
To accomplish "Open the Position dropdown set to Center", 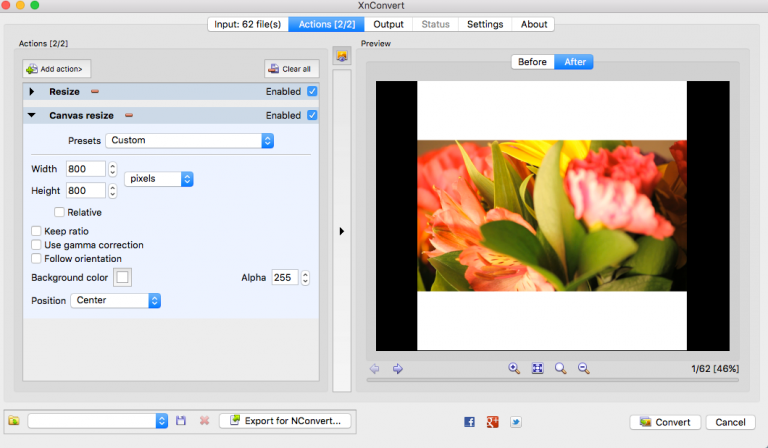I will (115, 300).
